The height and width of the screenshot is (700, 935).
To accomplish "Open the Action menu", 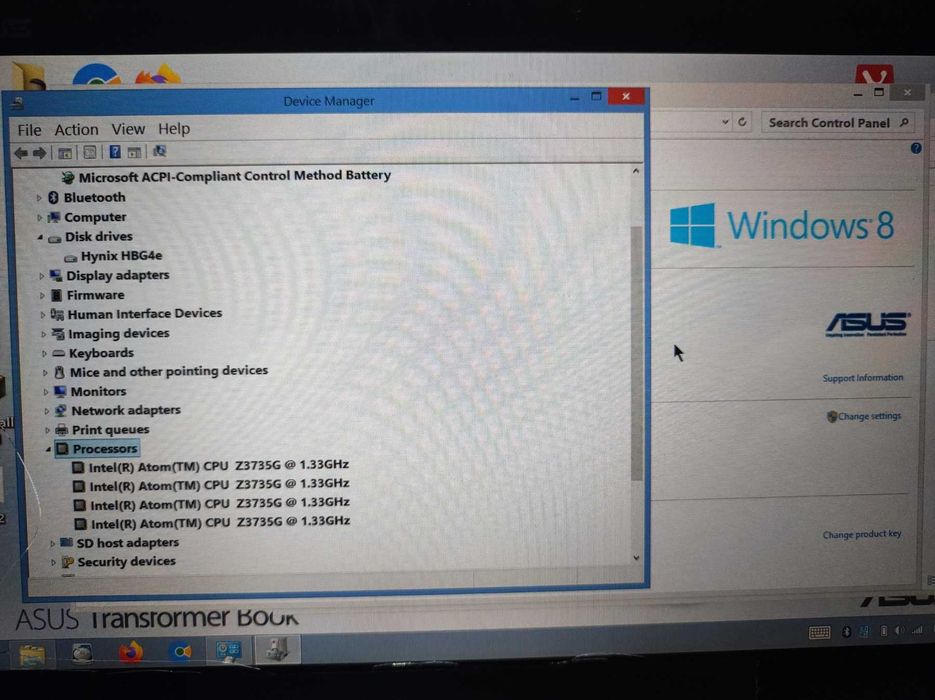I will [76, 129].
